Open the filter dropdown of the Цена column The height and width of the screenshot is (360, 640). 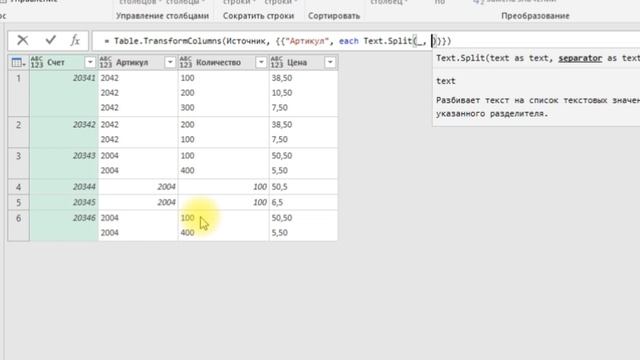click(330, 62)
